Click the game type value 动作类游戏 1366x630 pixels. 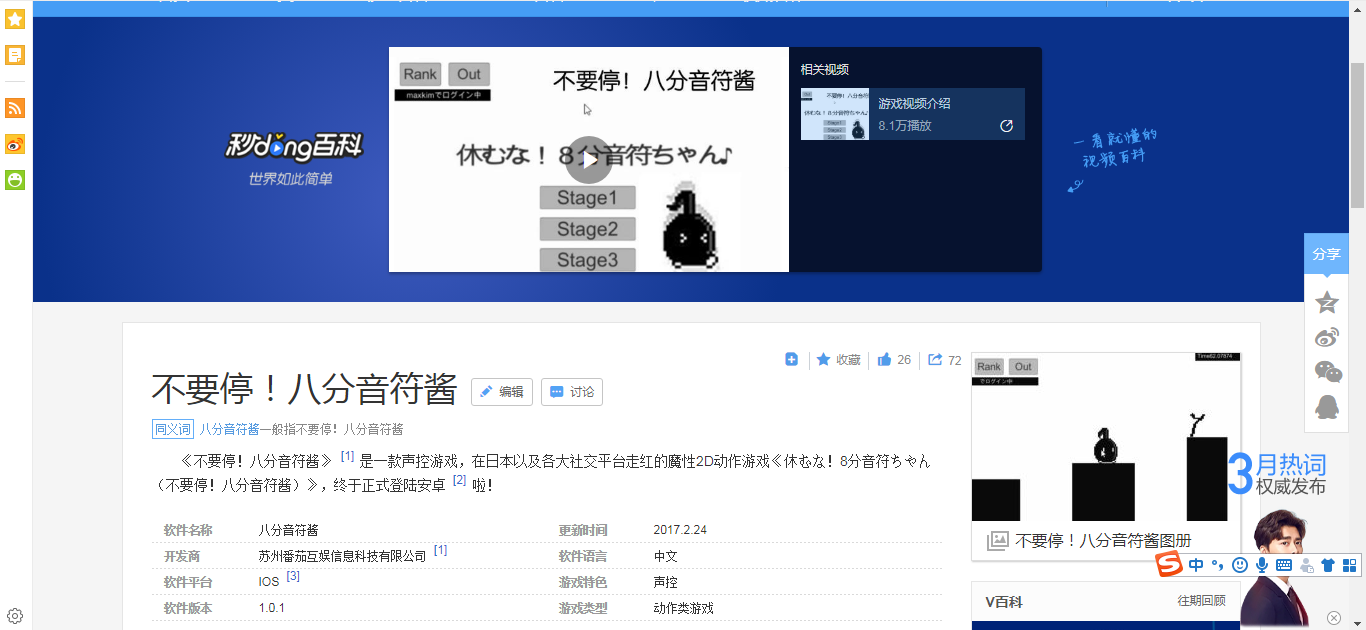683,608
